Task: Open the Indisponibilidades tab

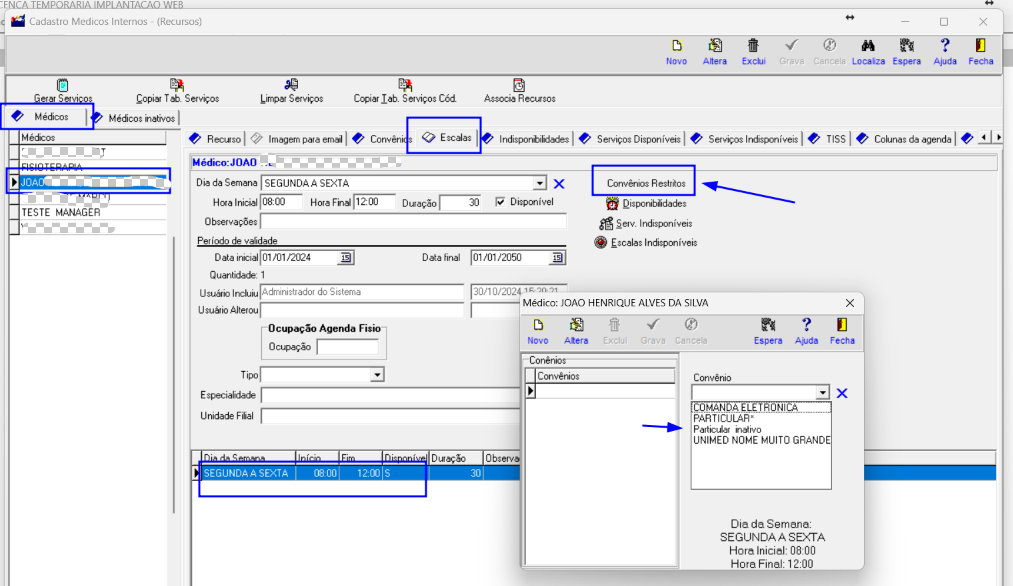Action: [525, 139]
